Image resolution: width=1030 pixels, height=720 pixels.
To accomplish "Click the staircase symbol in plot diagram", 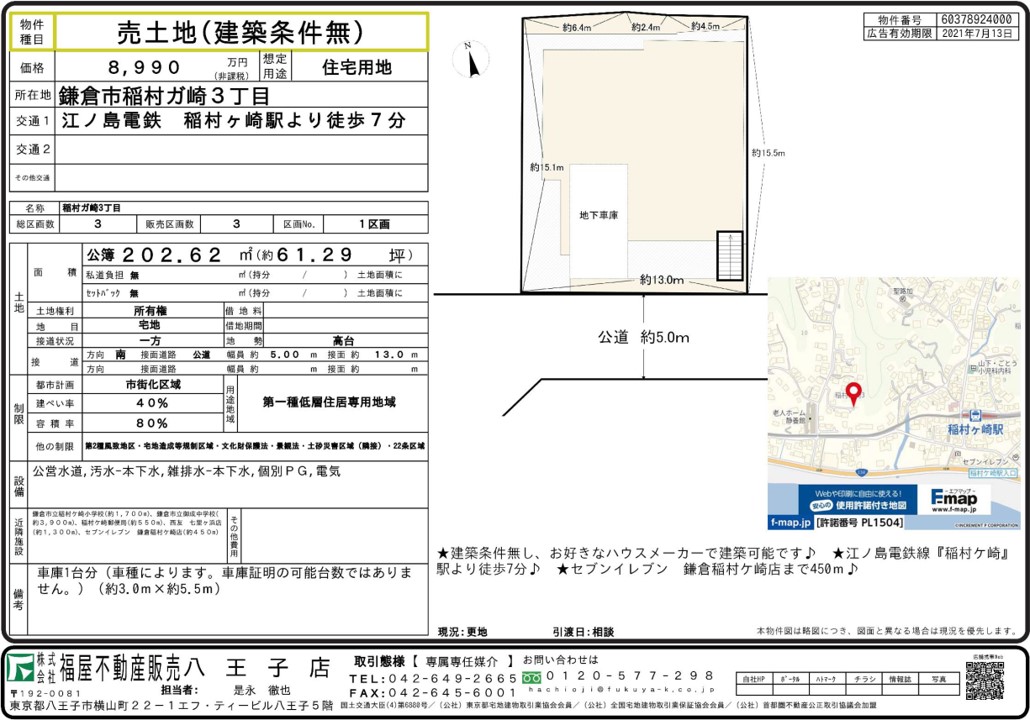I will tap(731, 258).
